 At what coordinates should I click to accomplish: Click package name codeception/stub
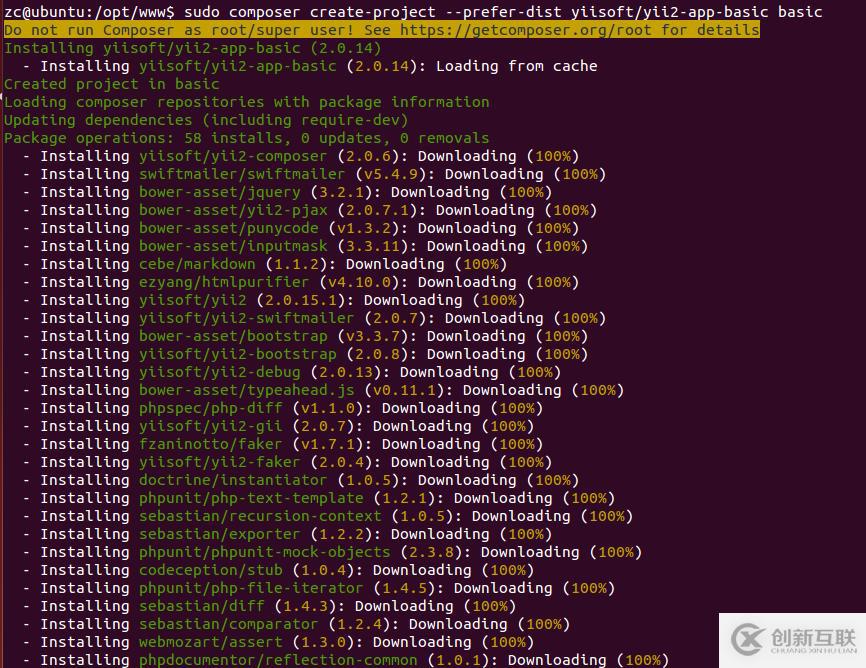(x=210, y=570)
